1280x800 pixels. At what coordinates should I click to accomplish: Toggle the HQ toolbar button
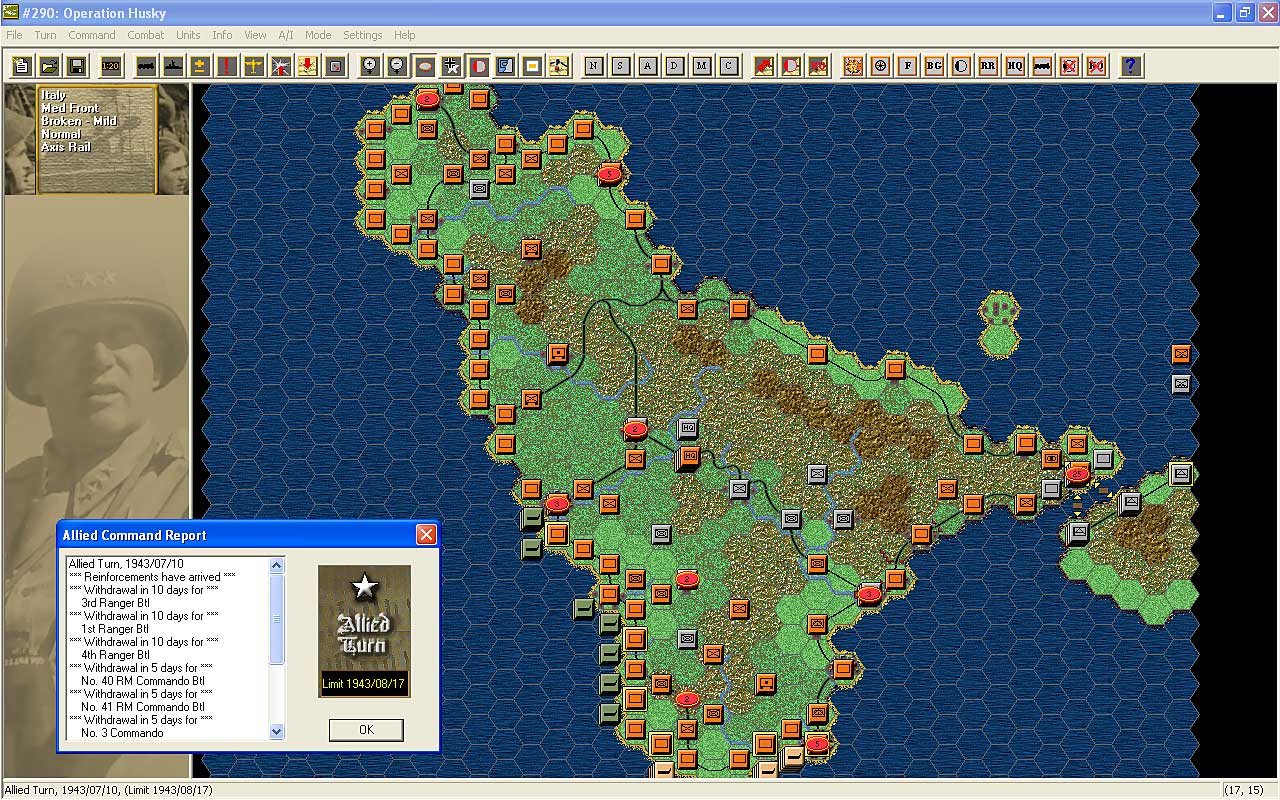point(1015,66)
